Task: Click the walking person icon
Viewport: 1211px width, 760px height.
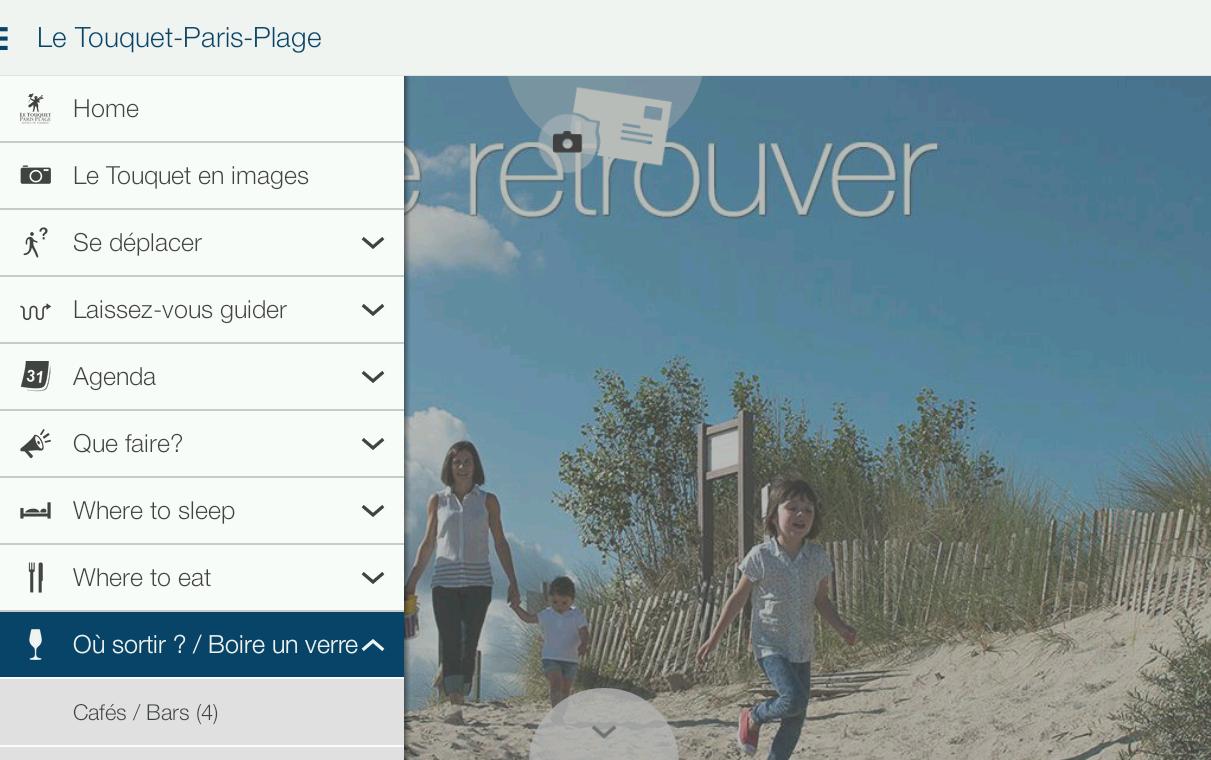Action: pyautogui.click(x=35, y=243)
